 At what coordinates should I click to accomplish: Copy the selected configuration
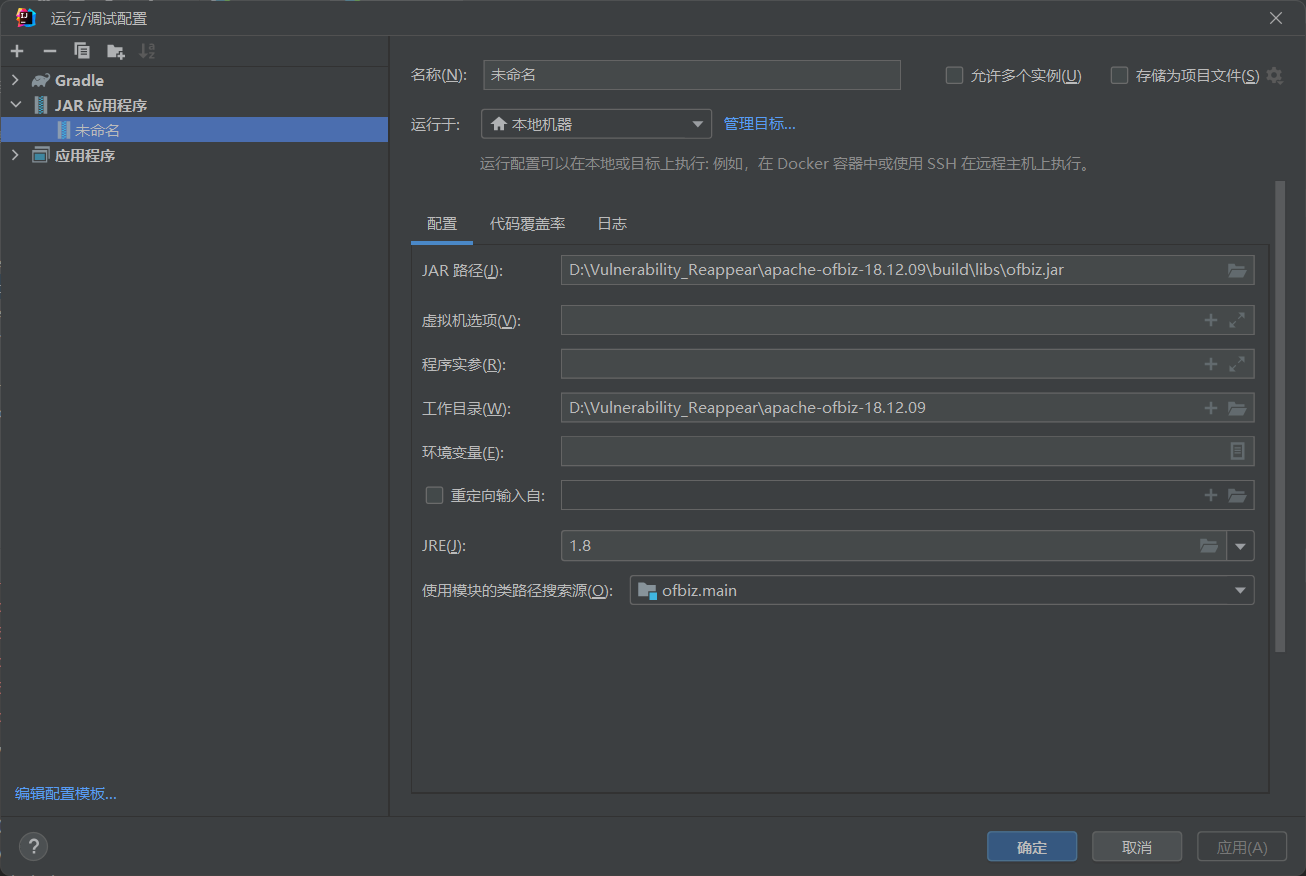[82, 51]
